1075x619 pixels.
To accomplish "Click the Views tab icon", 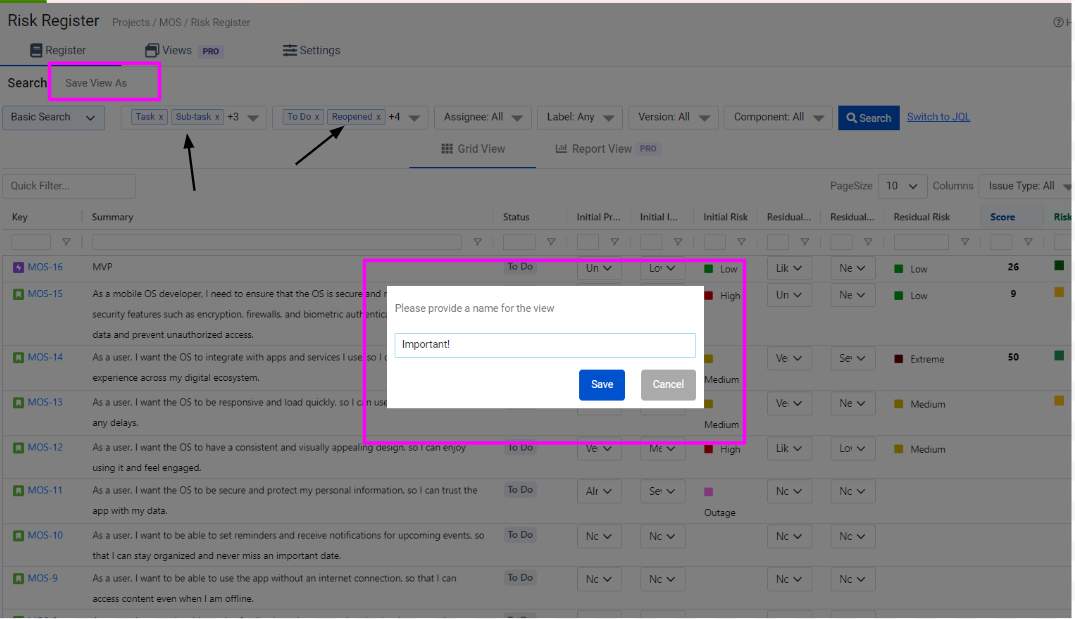I will coord(152,50).
